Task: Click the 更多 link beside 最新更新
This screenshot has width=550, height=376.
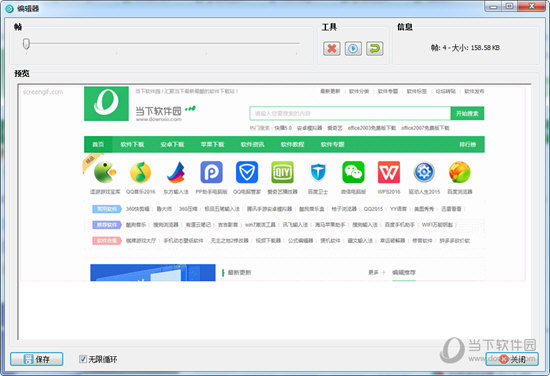Action: (x=373, y=273)
